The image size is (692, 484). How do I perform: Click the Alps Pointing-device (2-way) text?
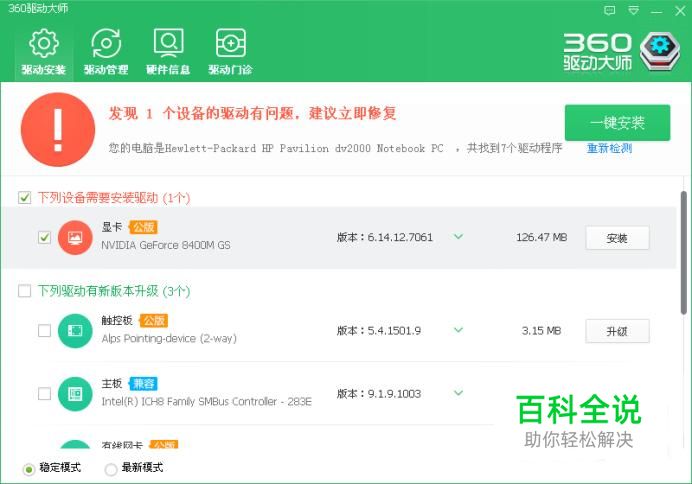(169, 338)
